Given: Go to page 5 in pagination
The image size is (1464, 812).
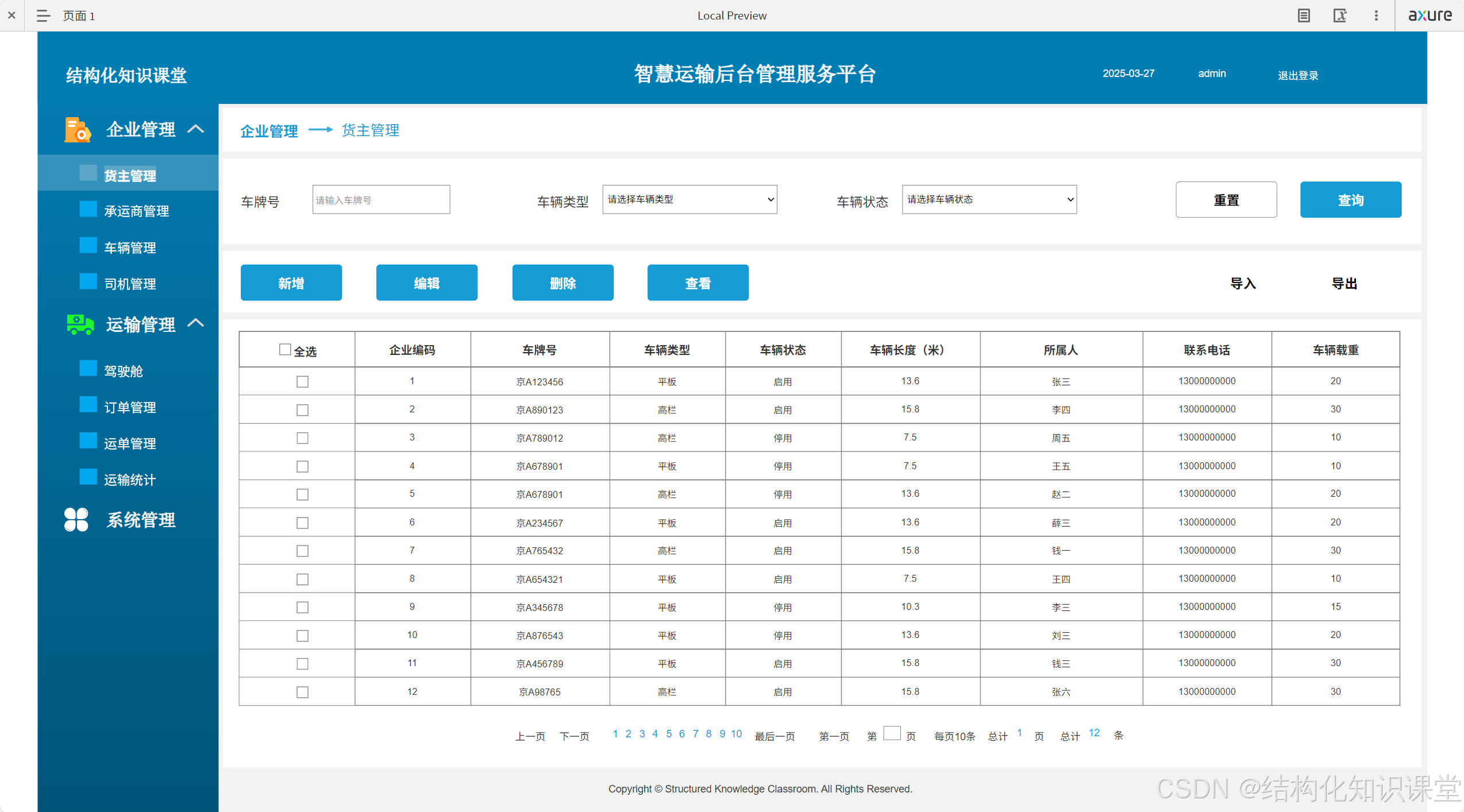Looking at the screenshot, I should point(669,734).
